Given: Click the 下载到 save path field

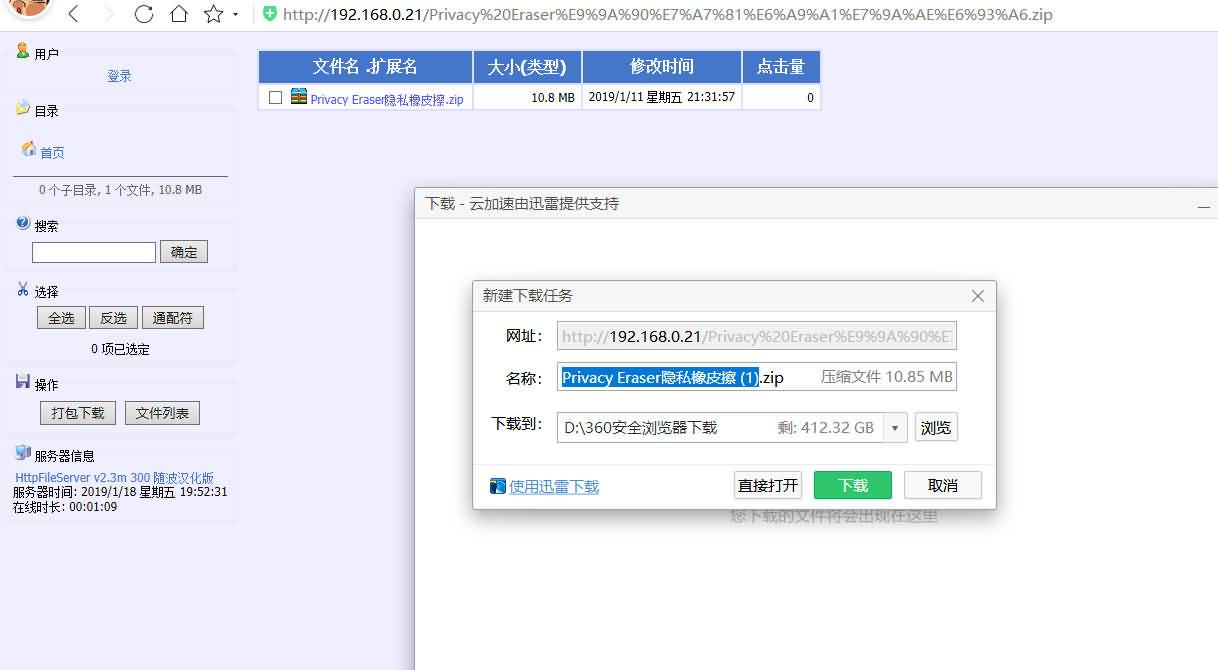Looking at the screenshot, I should (x=721, y=428).
